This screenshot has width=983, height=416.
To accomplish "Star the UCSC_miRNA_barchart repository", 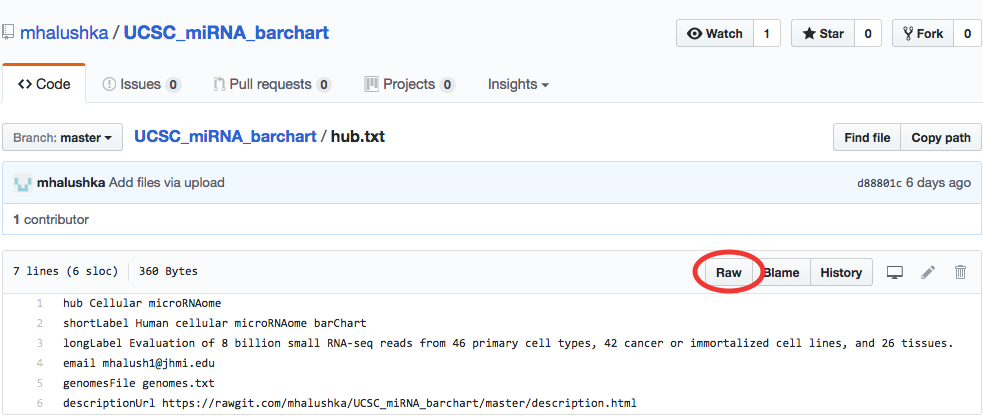I will (823, 34).
